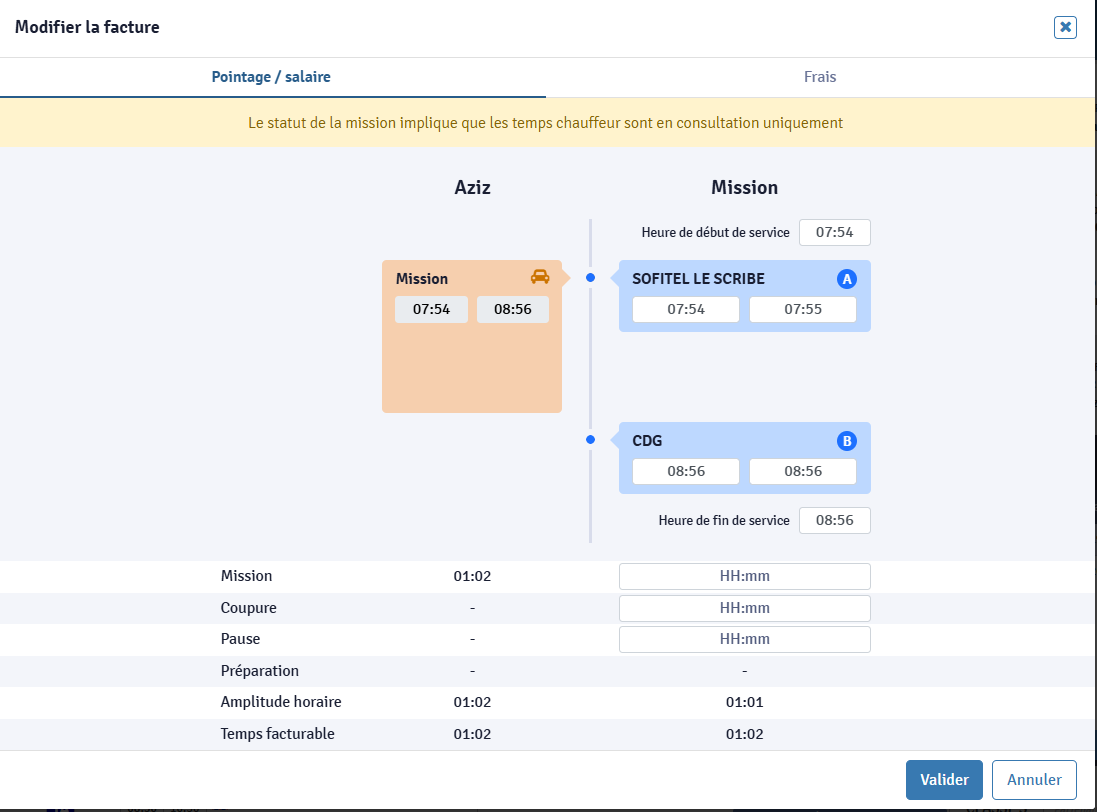Select the Pointage / salaire tab
Image resolution: width=1097 pixels, height=812 pixels.
coord(271,77)
